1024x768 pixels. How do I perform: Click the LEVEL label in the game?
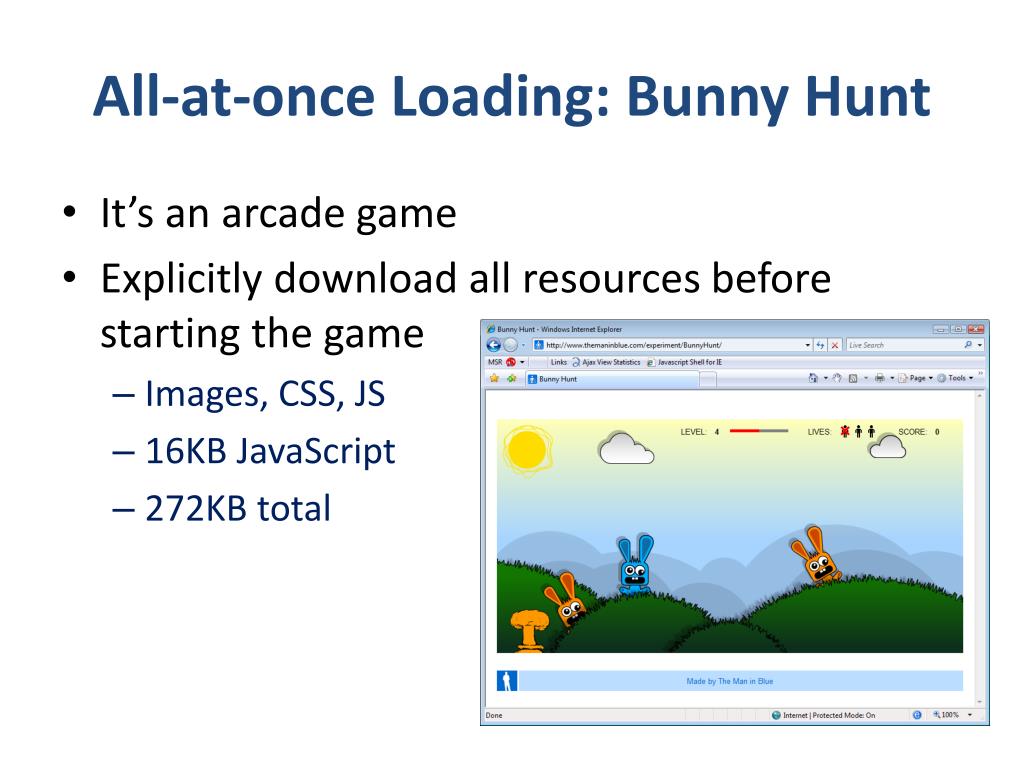(694, 432)
